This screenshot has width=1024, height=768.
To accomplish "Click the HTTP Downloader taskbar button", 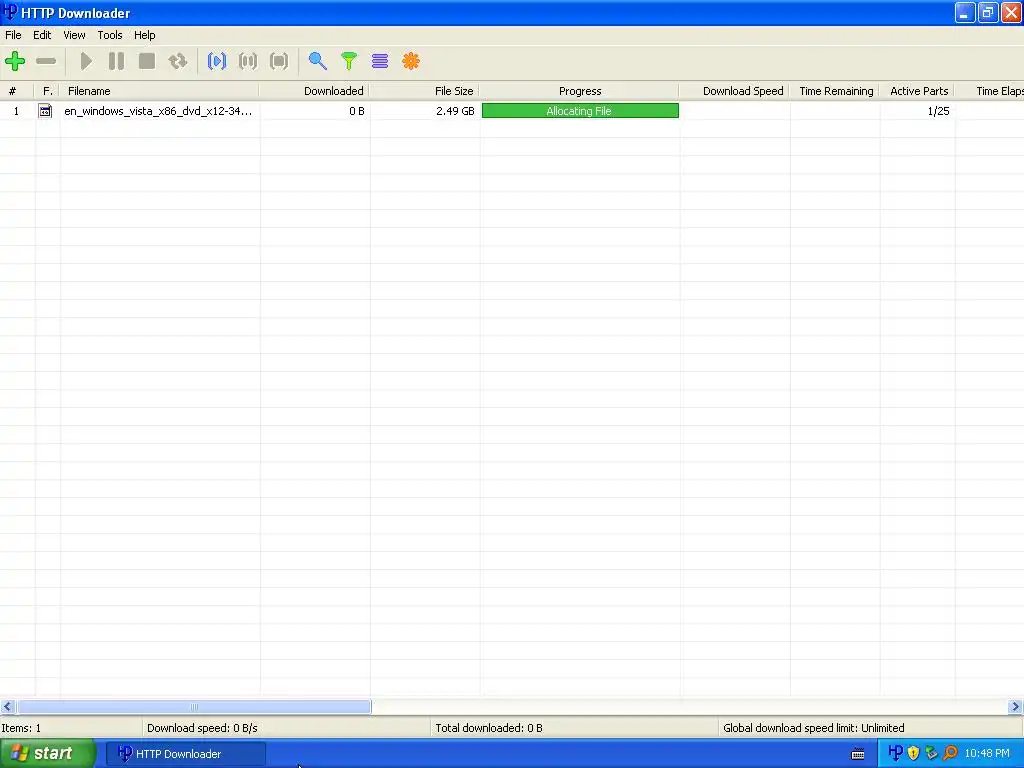I will click(x=185, y=754).
